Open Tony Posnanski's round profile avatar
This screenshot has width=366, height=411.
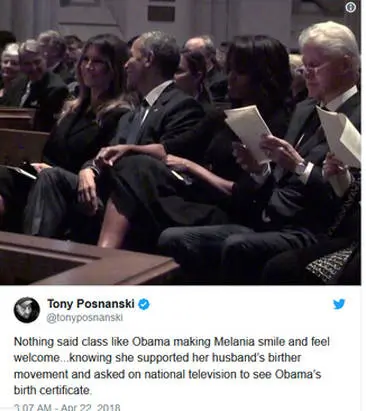pos(27,310)
